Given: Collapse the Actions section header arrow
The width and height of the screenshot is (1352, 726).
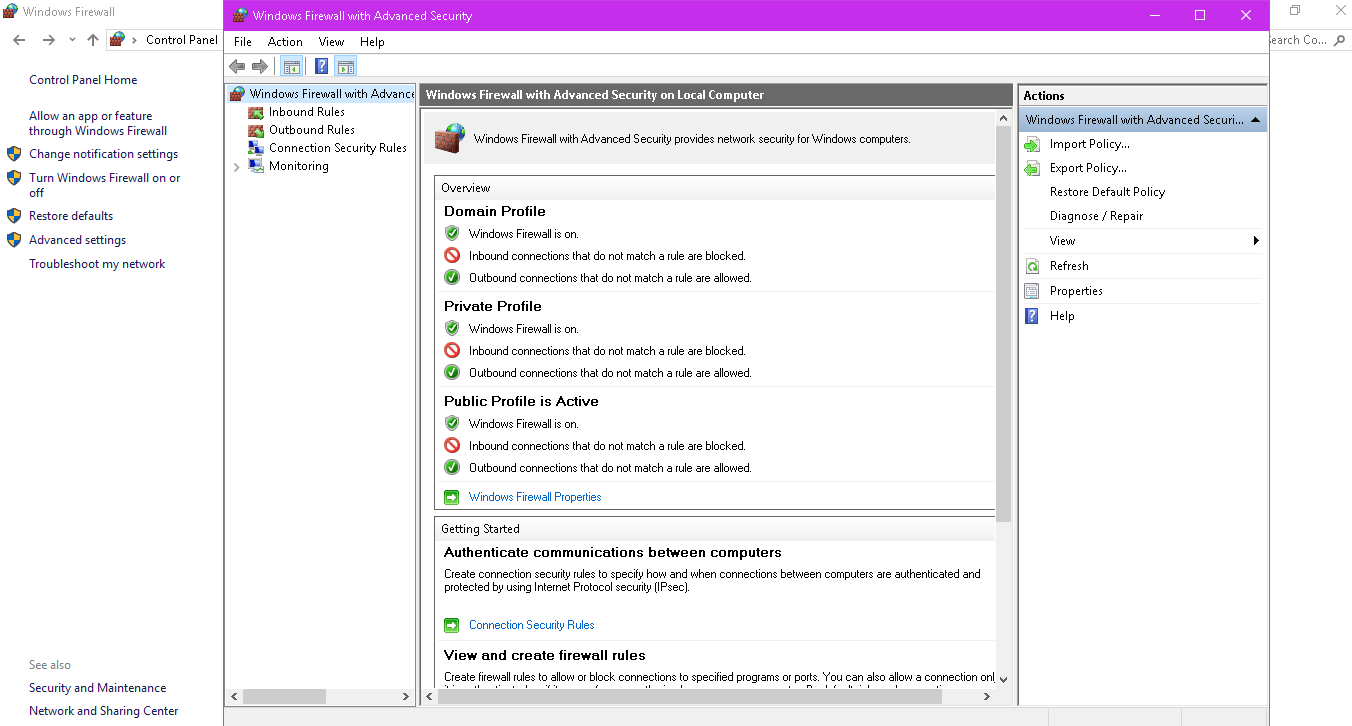Looking at the screenshot, I should point(1255,120).
